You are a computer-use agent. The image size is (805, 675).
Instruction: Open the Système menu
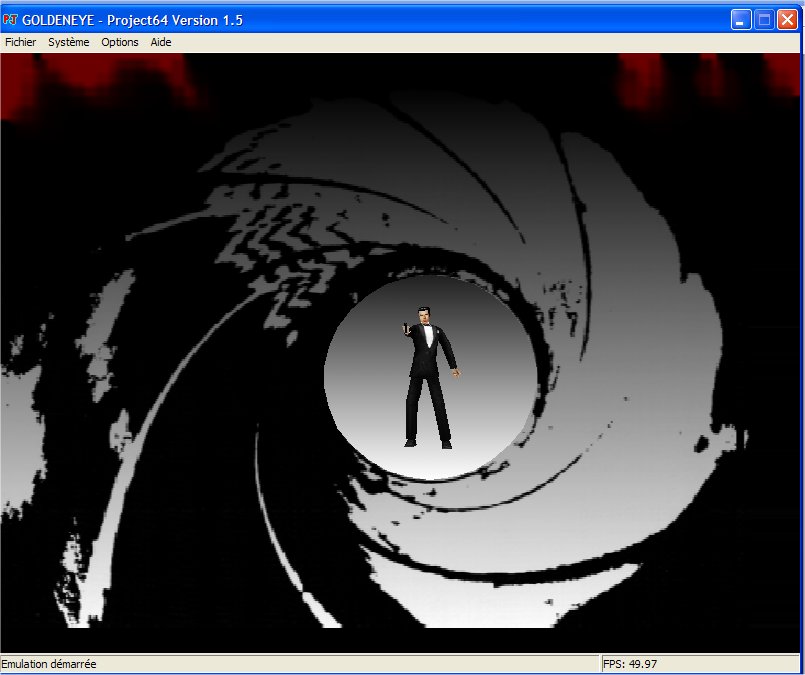69,42
